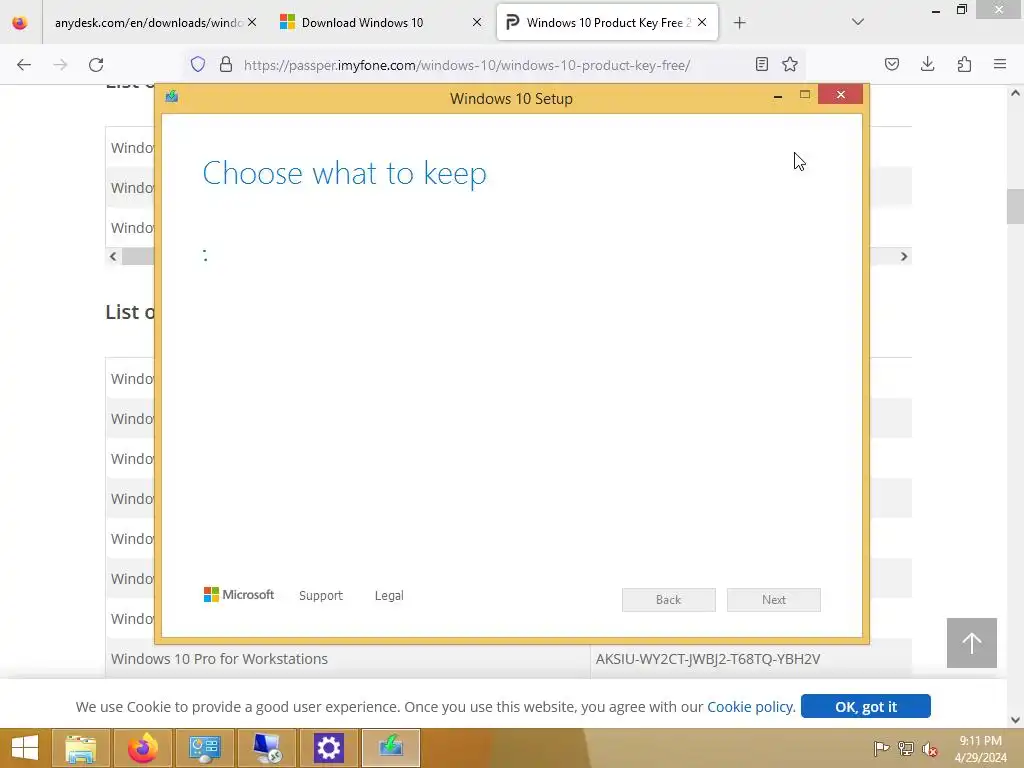Minimize the Firefox window

936,10
